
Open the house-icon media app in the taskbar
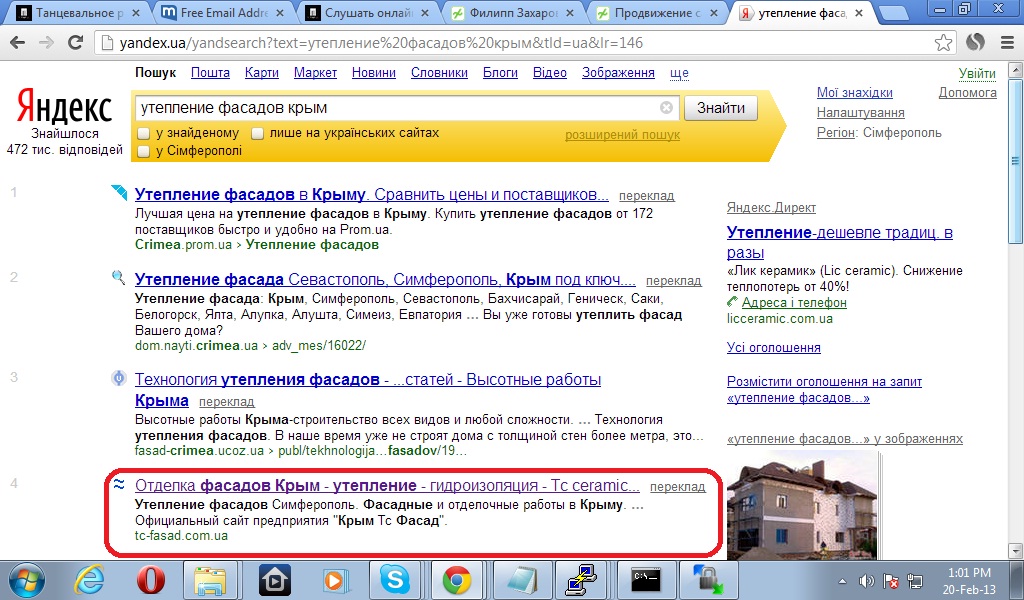tap(274, 580)
